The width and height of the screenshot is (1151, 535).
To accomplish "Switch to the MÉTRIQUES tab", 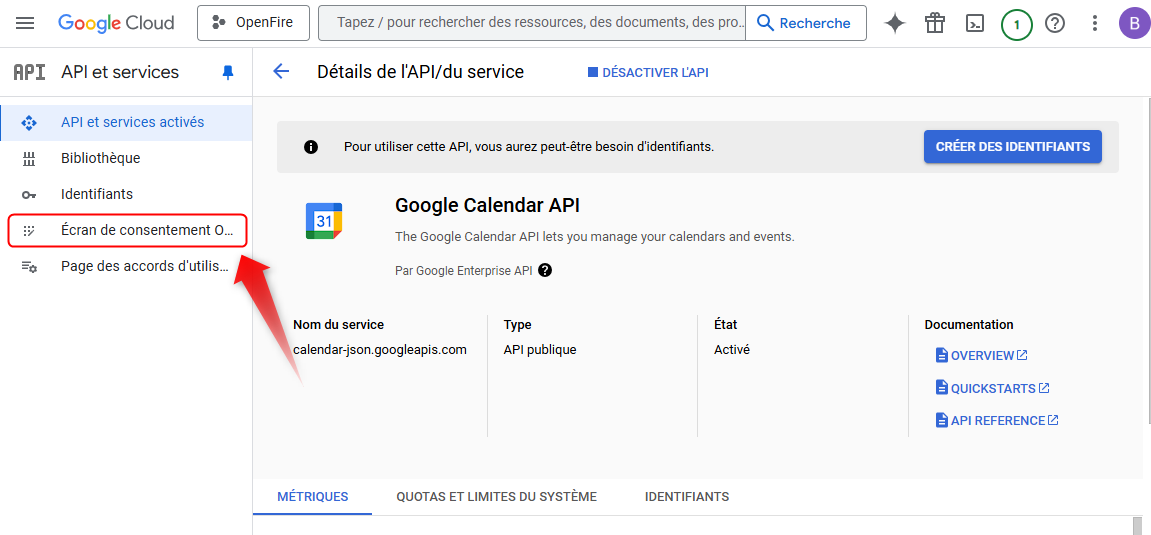I will pyautogui.click(x=313, y=497).
